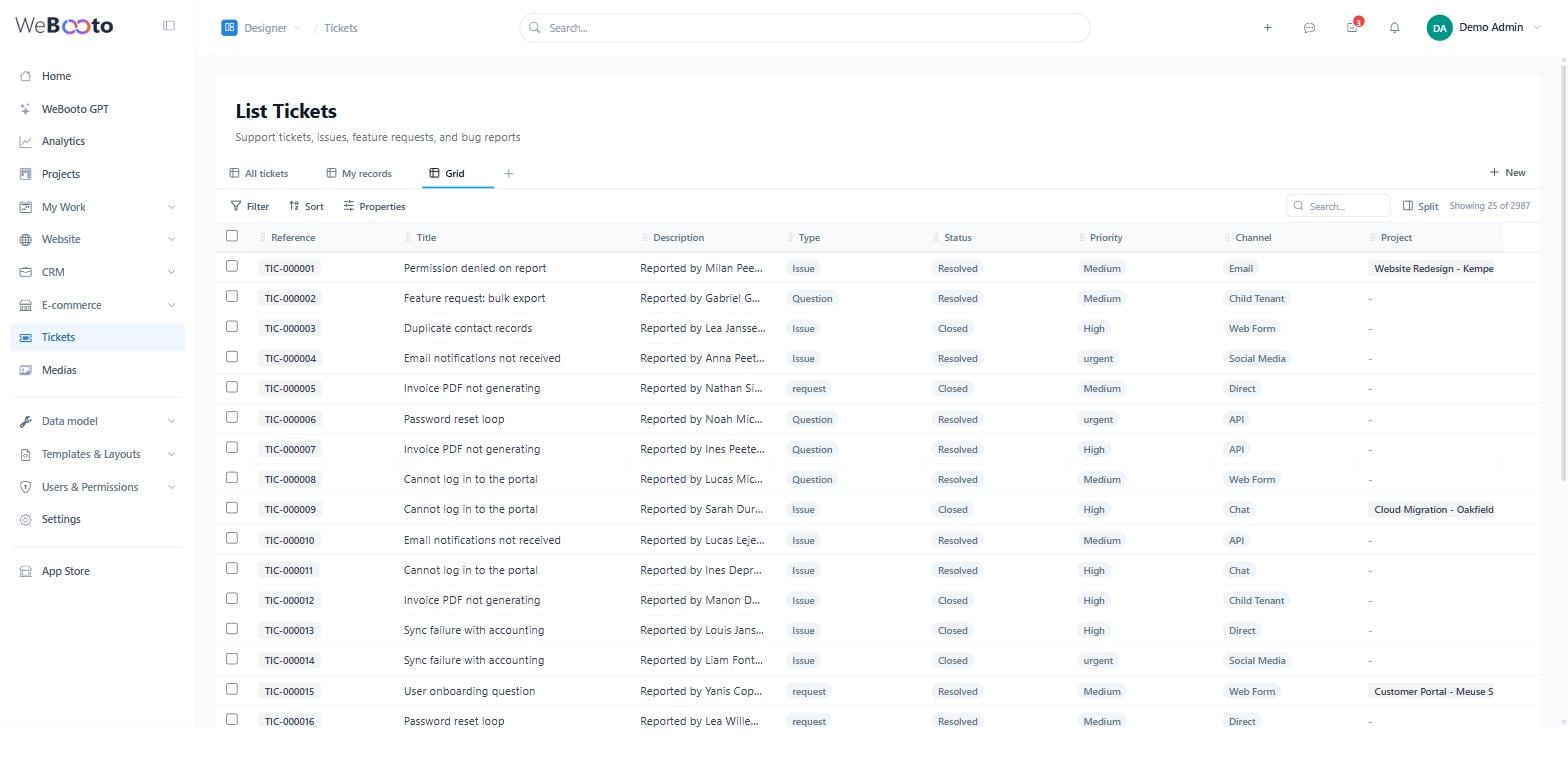Viewport: 1568px width, 772px height.
Task: Open the Filter options
Action: tap(250, 206)
